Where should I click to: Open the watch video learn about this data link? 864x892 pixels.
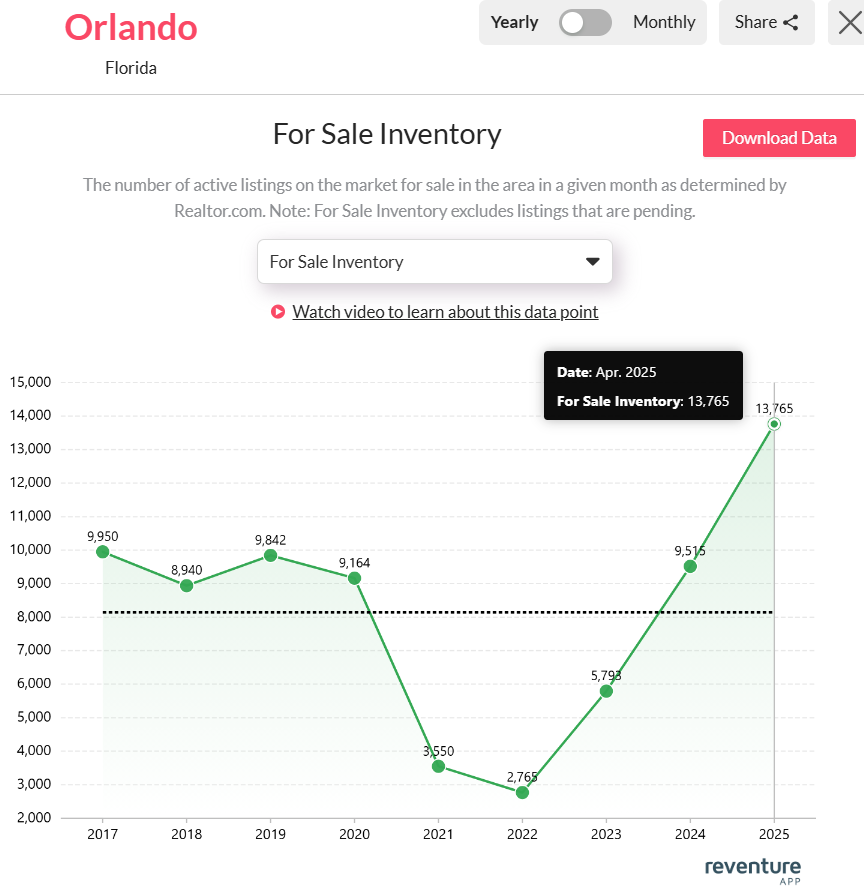[445, 311]
